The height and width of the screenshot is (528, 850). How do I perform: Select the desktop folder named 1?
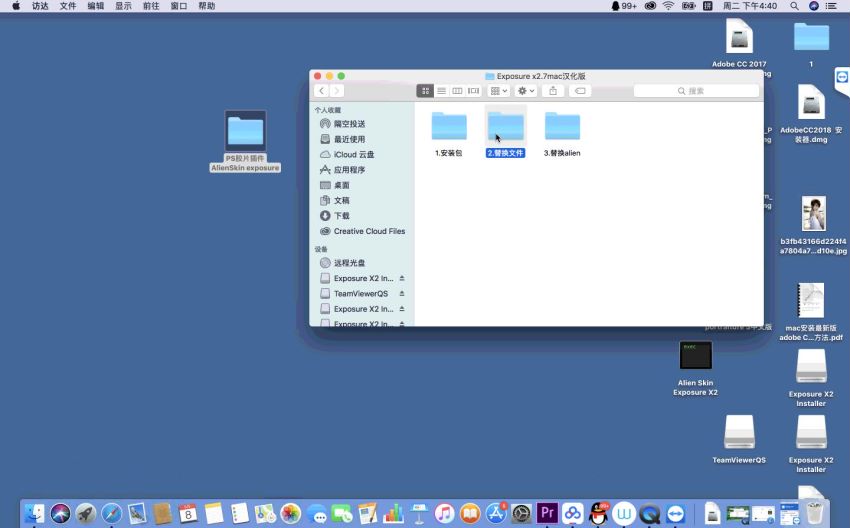coord(811,37)
